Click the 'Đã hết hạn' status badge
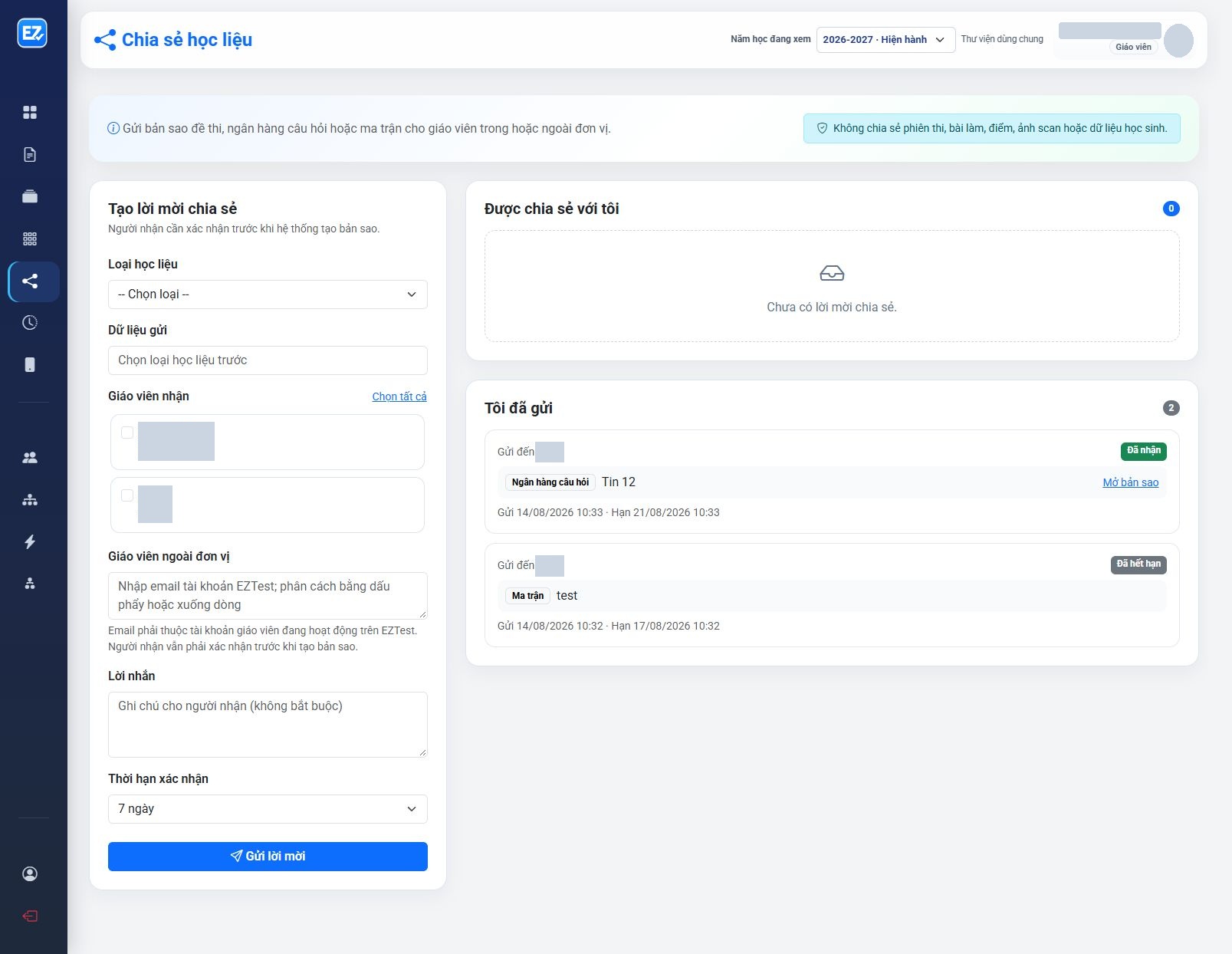The width and height of the screenshot is (1232, 954). coord(1138,564)
